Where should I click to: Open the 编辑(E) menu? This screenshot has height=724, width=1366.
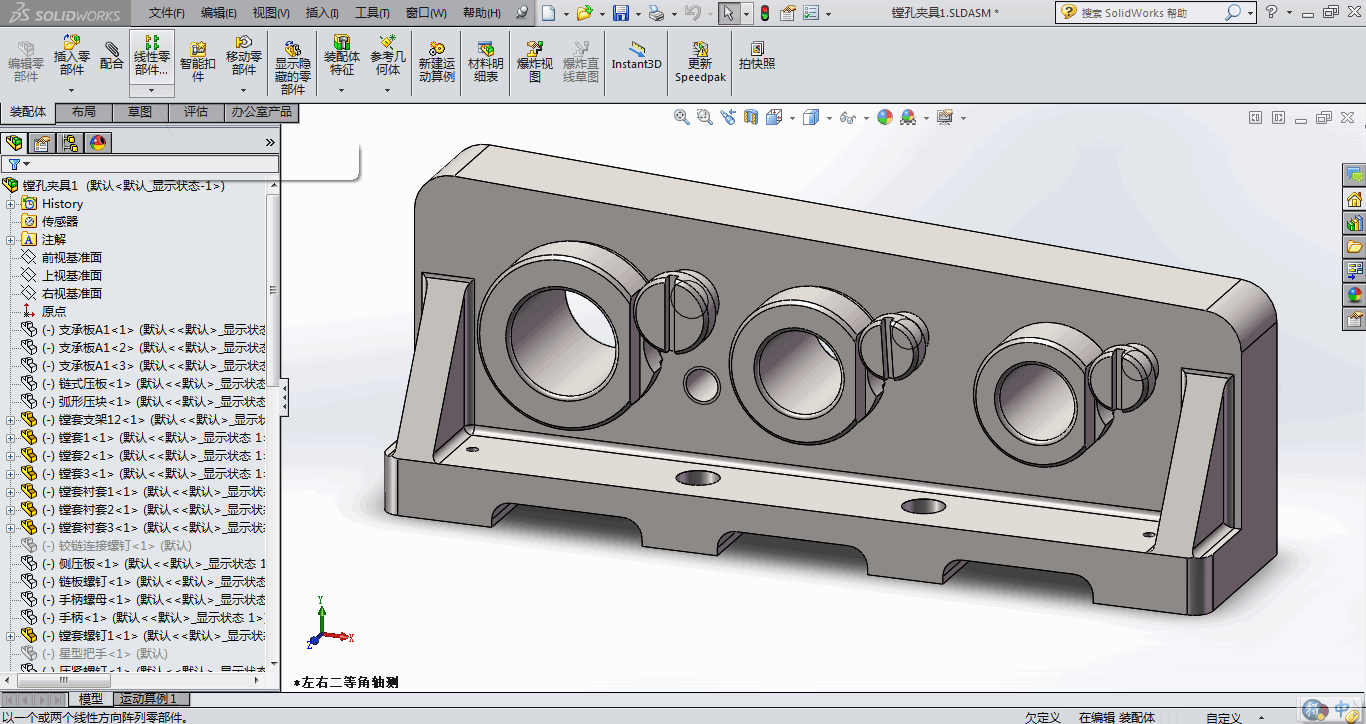tap(218, 13)
